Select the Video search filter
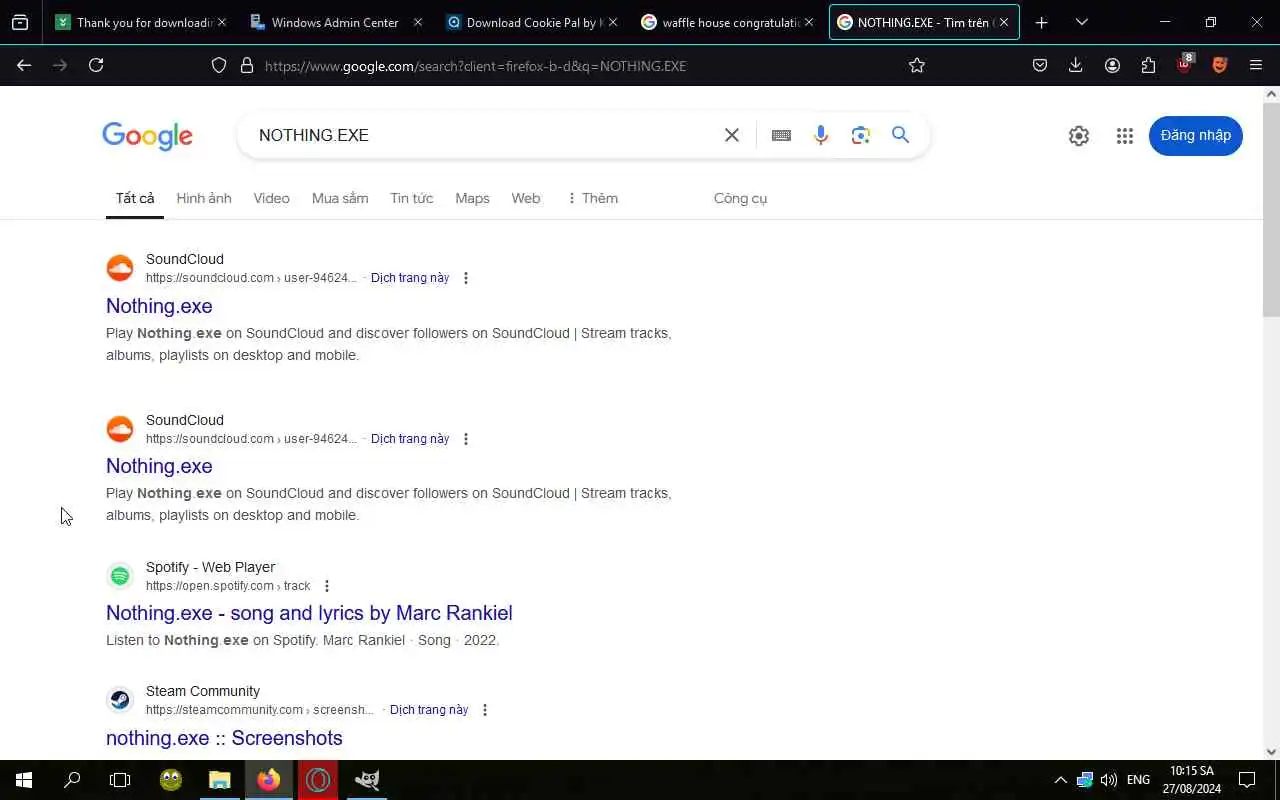1280x800 pixels. (x=271, y=198)
